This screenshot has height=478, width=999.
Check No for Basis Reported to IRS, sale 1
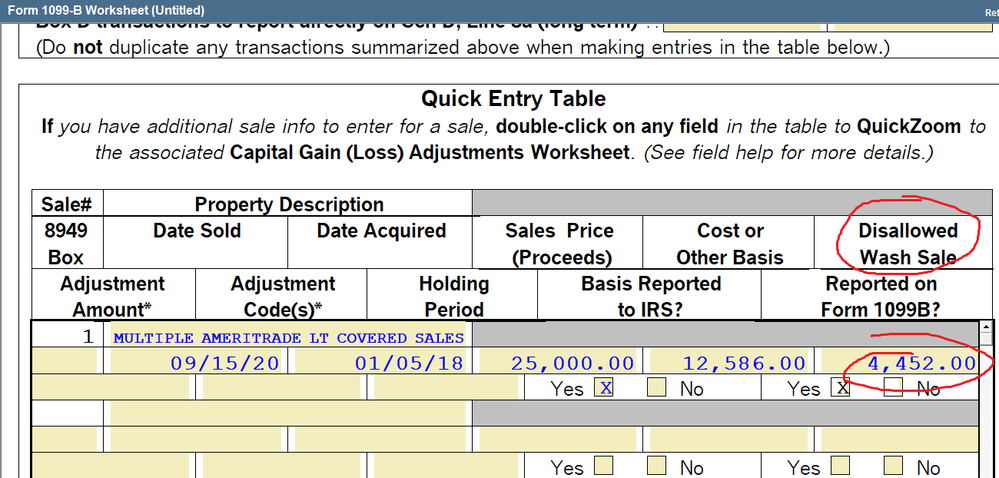click(x=656, y=388)
